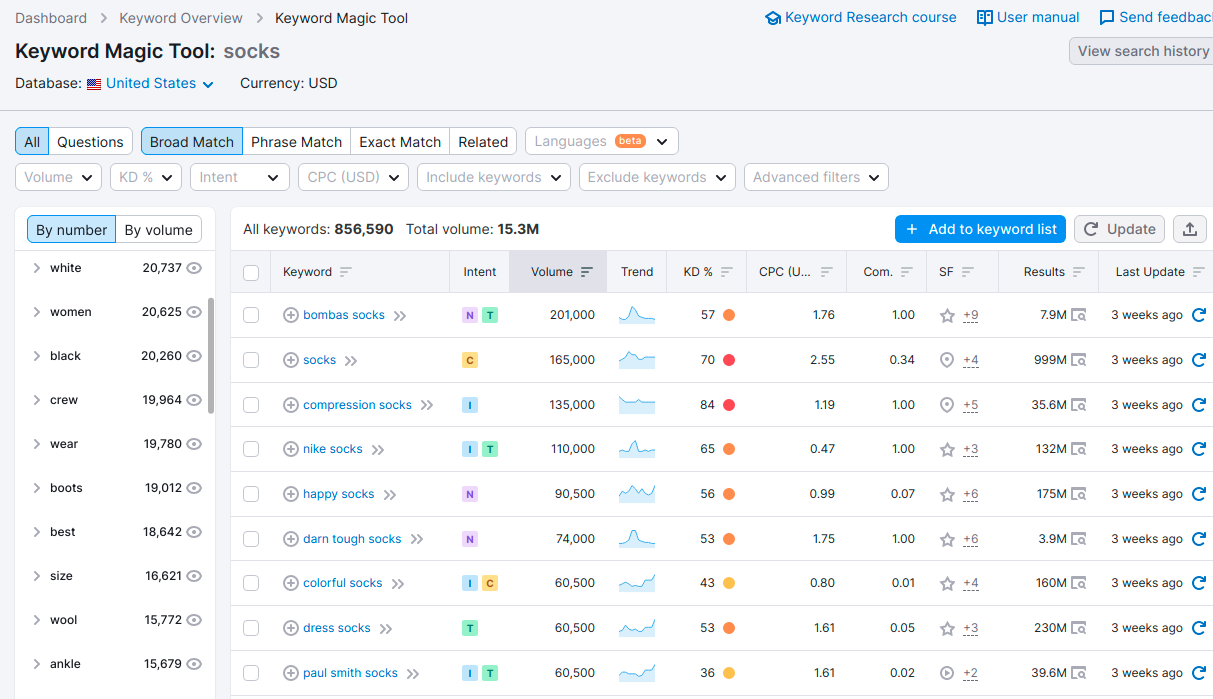Screen dimensions: 1213x699
Task: Switch groups to By volume
Action: (158, 229)
